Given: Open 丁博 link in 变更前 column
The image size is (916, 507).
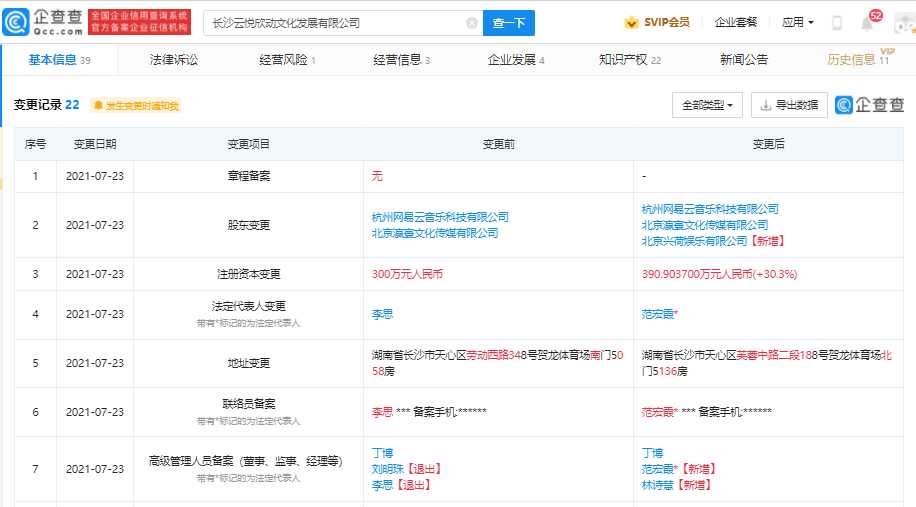Looking at the screenshot, I should pos(383,453).
